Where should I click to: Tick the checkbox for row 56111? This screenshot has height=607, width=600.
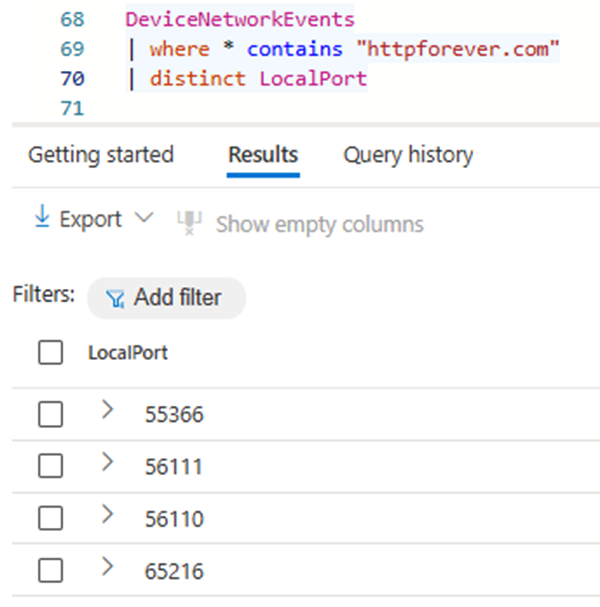coord(50,466)
